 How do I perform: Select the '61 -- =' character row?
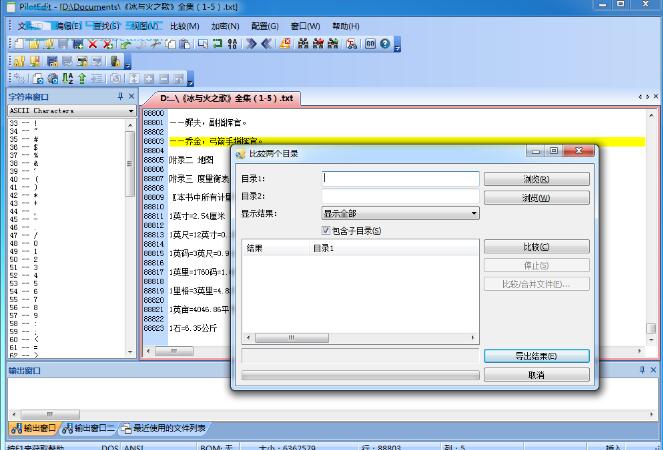coord(67,347)
